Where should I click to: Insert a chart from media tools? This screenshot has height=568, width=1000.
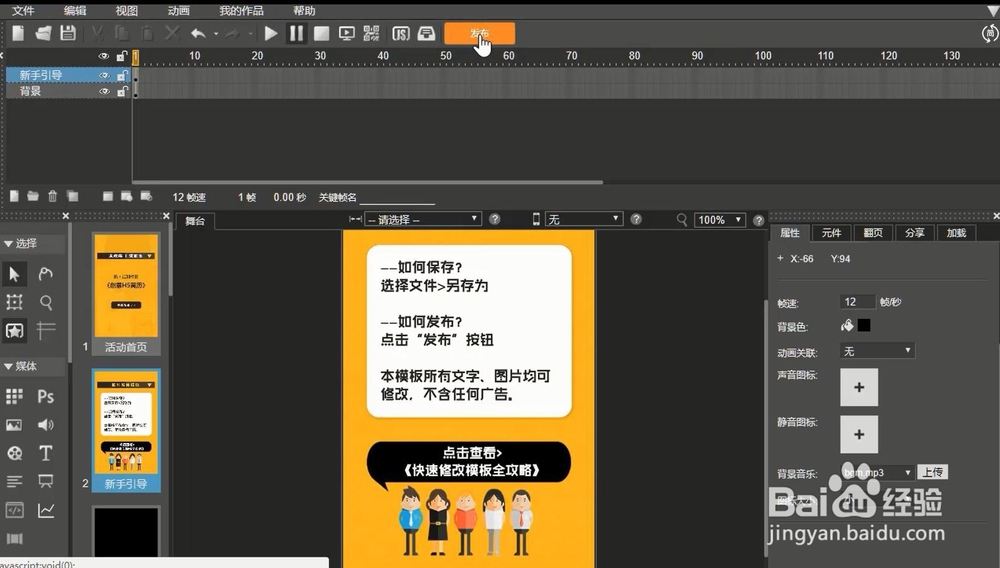pyautogui.click(x=45, y=510)
